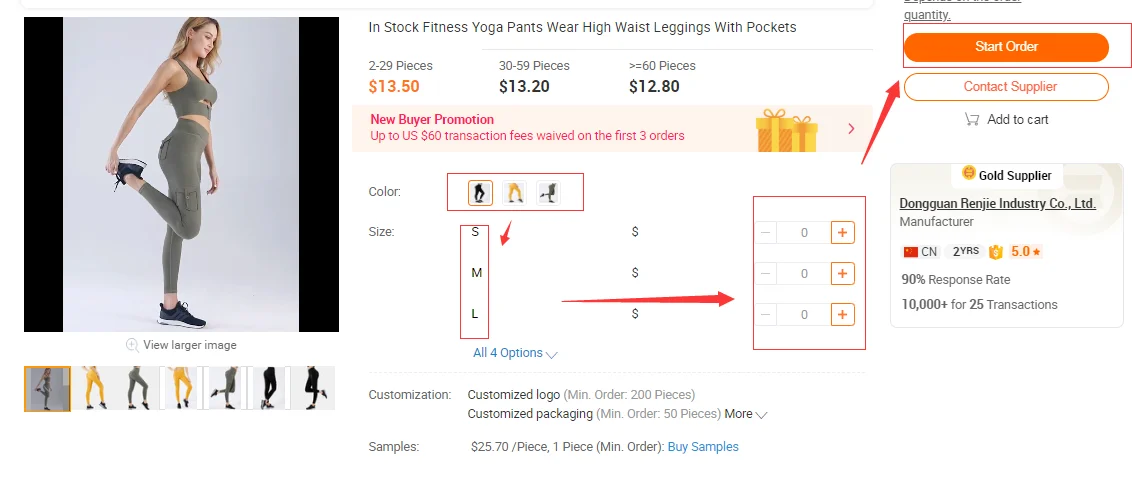
Task: Select first olive outfit thumbnail
Action: point(47,388)
